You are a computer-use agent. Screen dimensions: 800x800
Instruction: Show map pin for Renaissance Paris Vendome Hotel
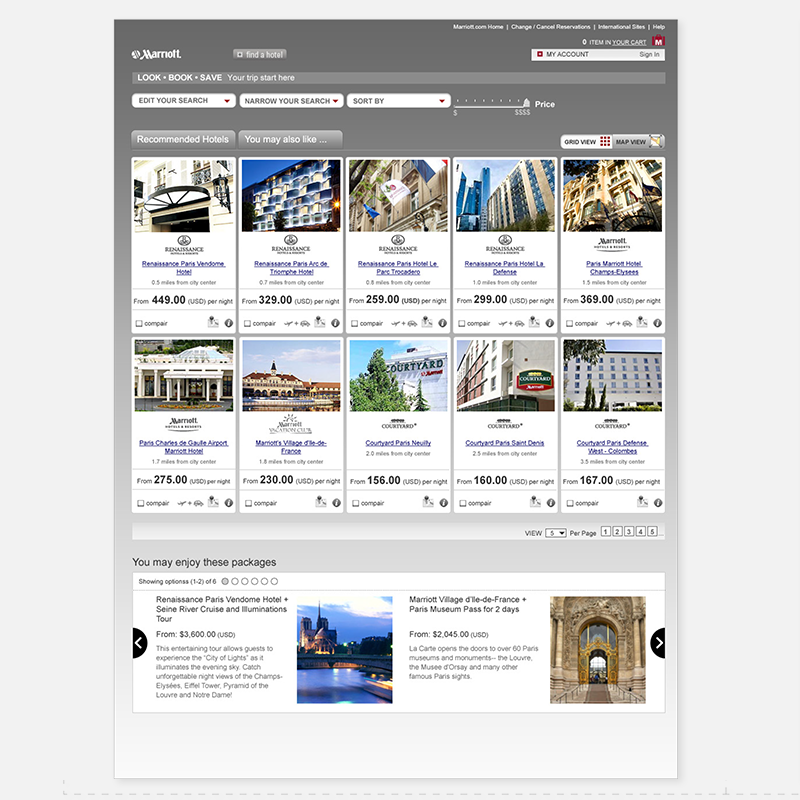213,322
